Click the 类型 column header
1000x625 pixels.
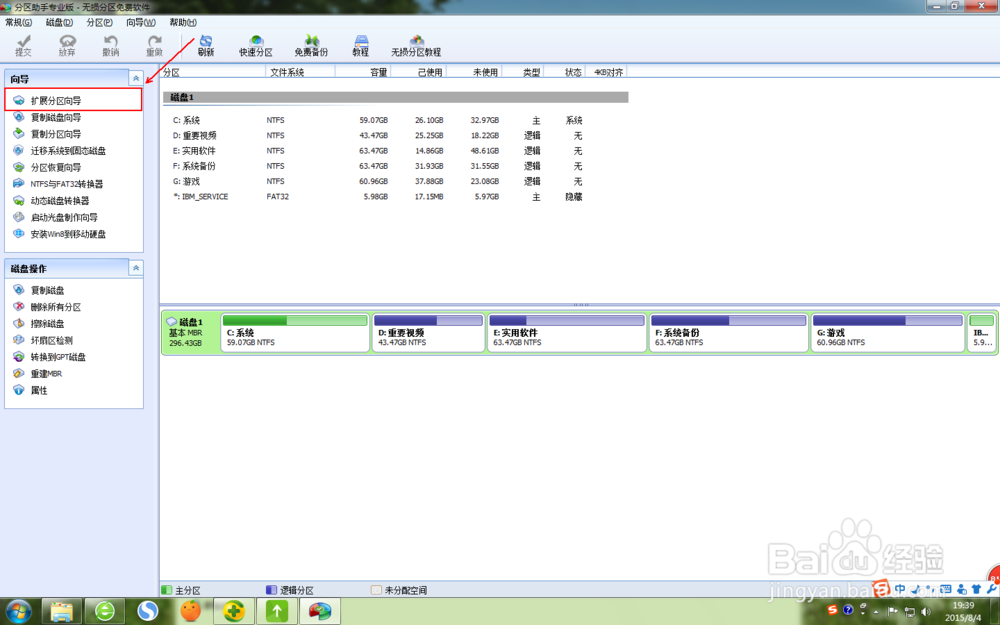click(523, 72)
